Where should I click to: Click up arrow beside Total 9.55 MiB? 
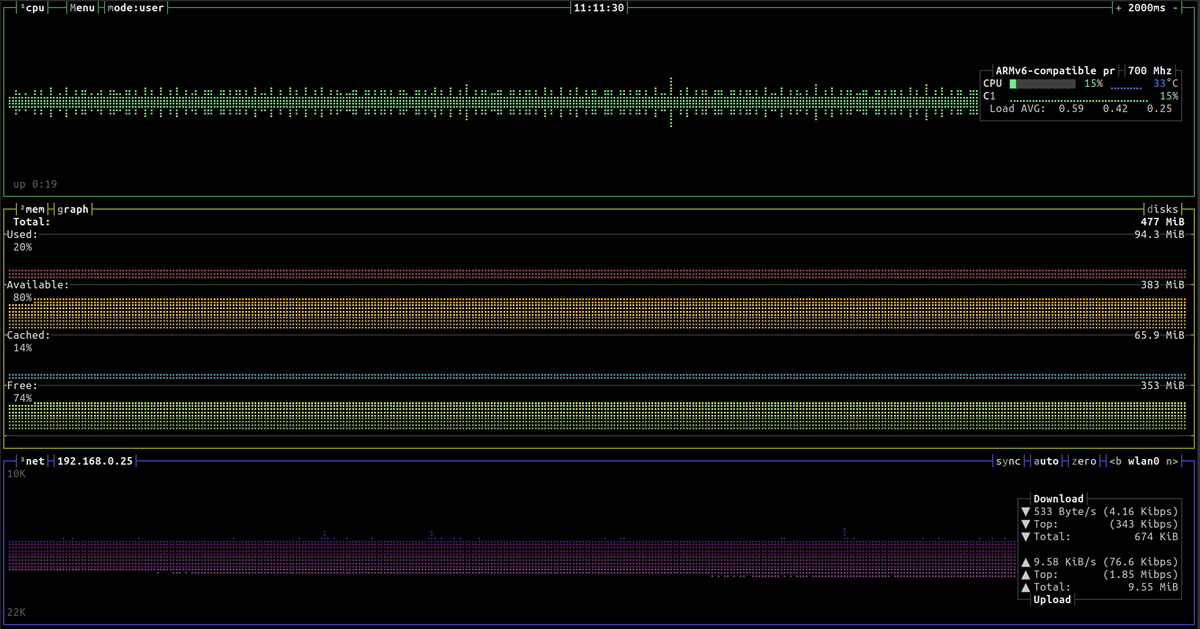[x=1025, y=587]
